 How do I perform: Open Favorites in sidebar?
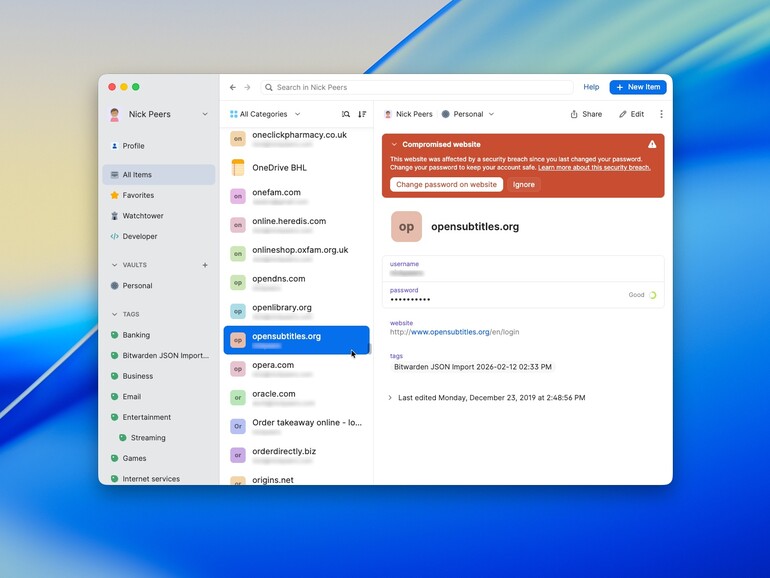point(159,195)
